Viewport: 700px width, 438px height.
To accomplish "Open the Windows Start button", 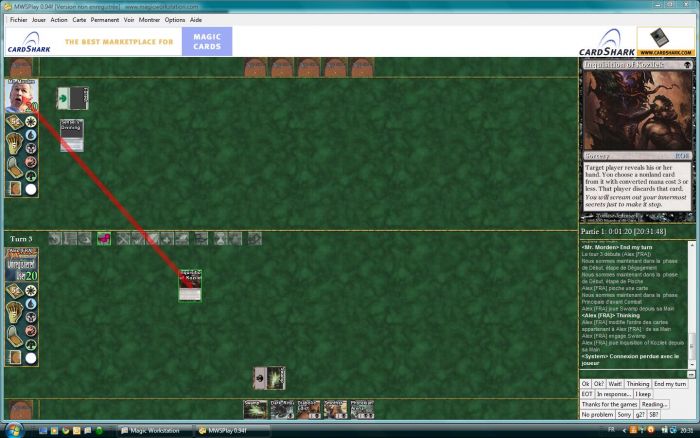I will coord(13,430).
